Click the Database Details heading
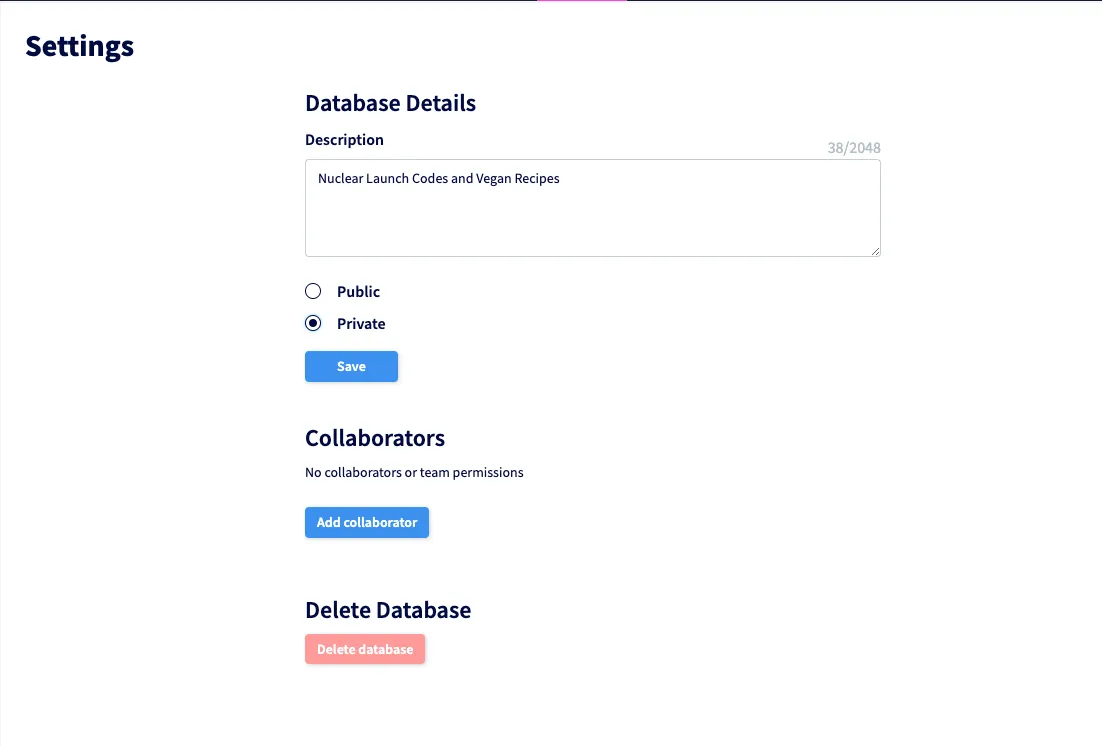This screenshot has height=746, width=1102. (390, 103)
